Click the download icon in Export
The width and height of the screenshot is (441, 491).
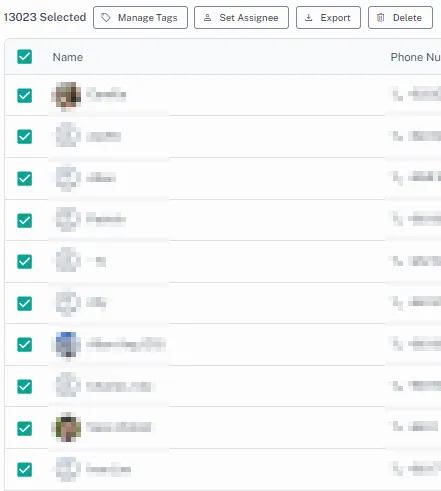pyautogui.click(x=309, y=18)
